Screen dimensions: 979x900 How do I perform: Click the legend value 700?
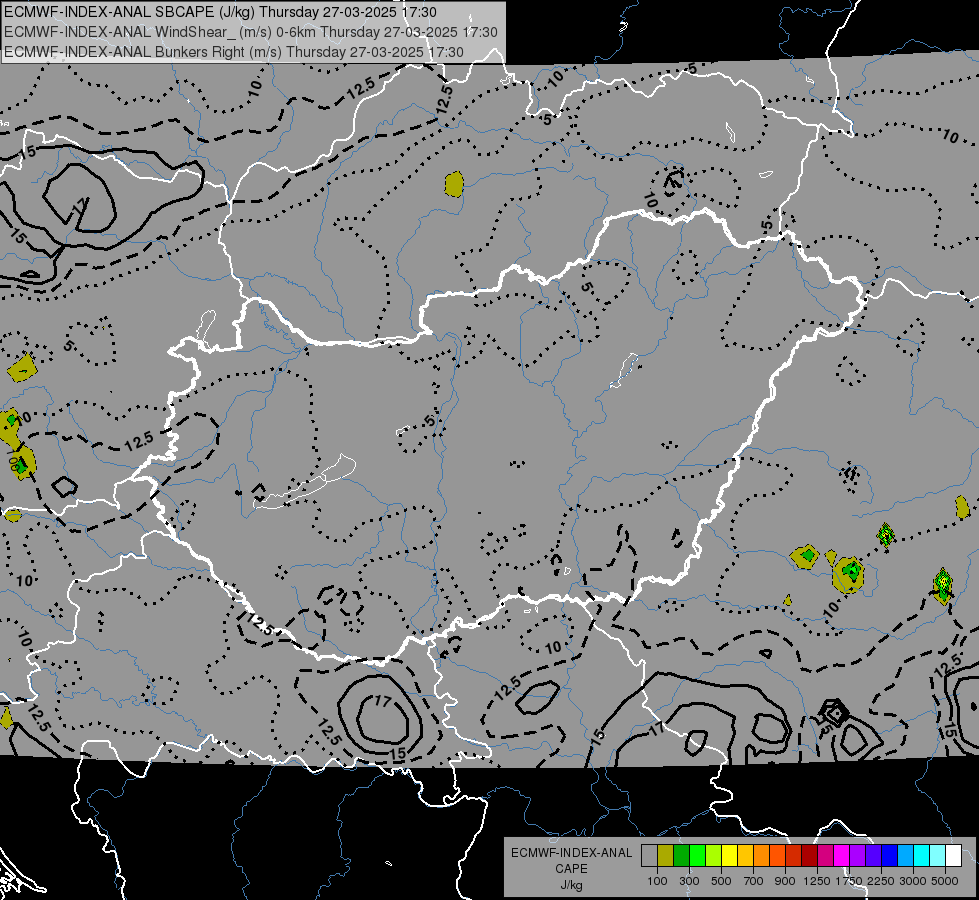(x=754, y=881)
